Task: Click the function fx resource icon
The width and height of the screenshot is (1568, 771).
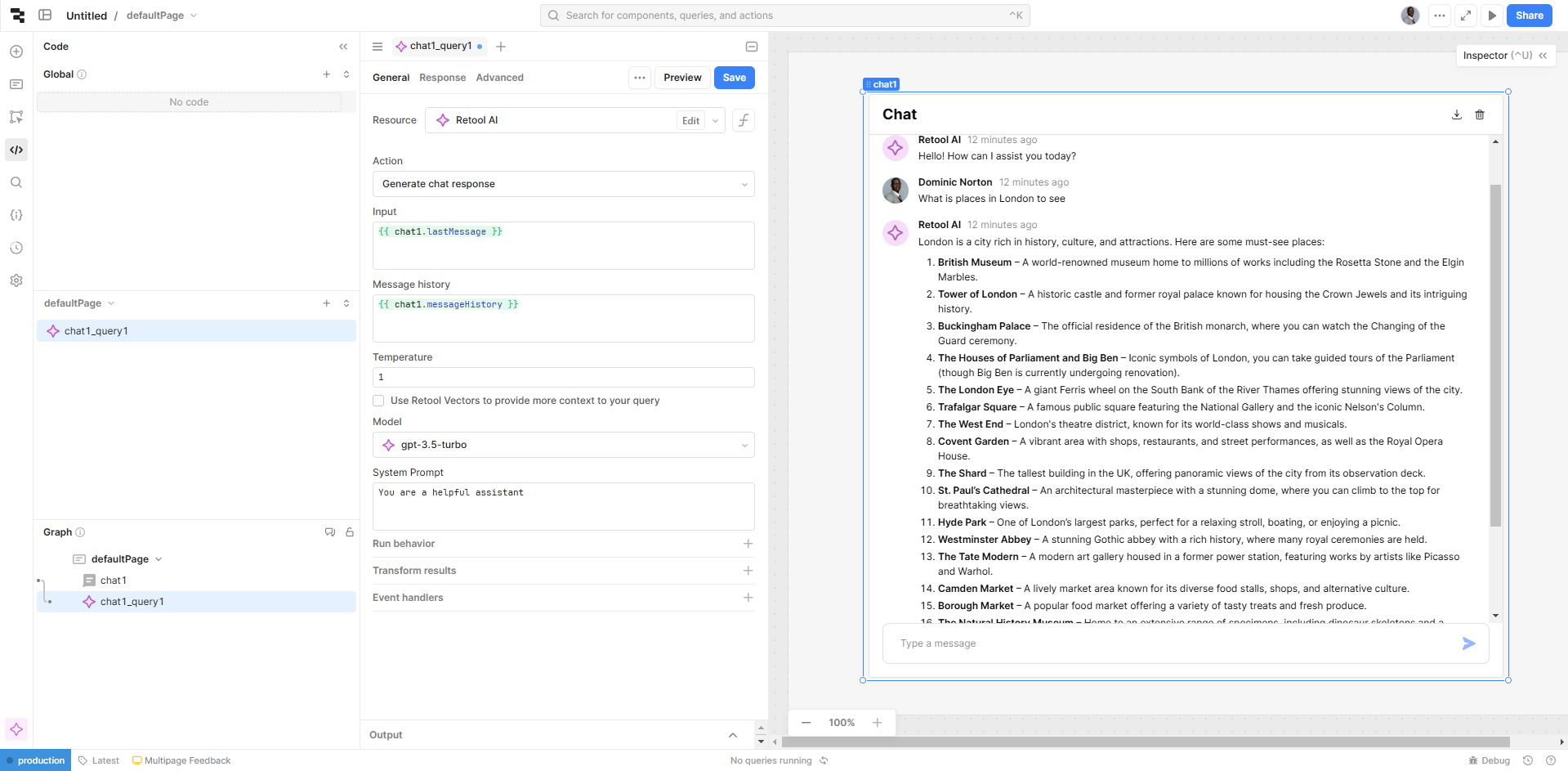Action: click(x=744, y=120)
